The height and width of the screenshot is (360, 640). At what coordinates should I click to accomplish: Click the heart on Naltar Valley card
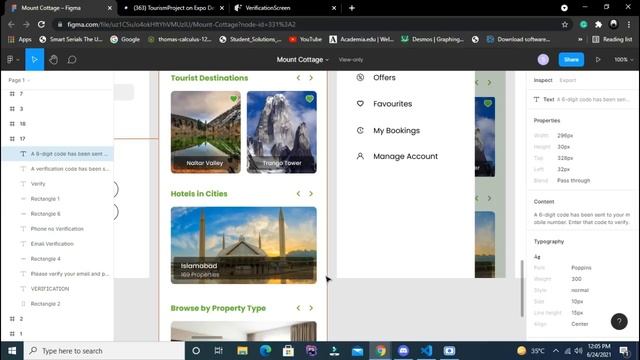(x=234, y=99)
